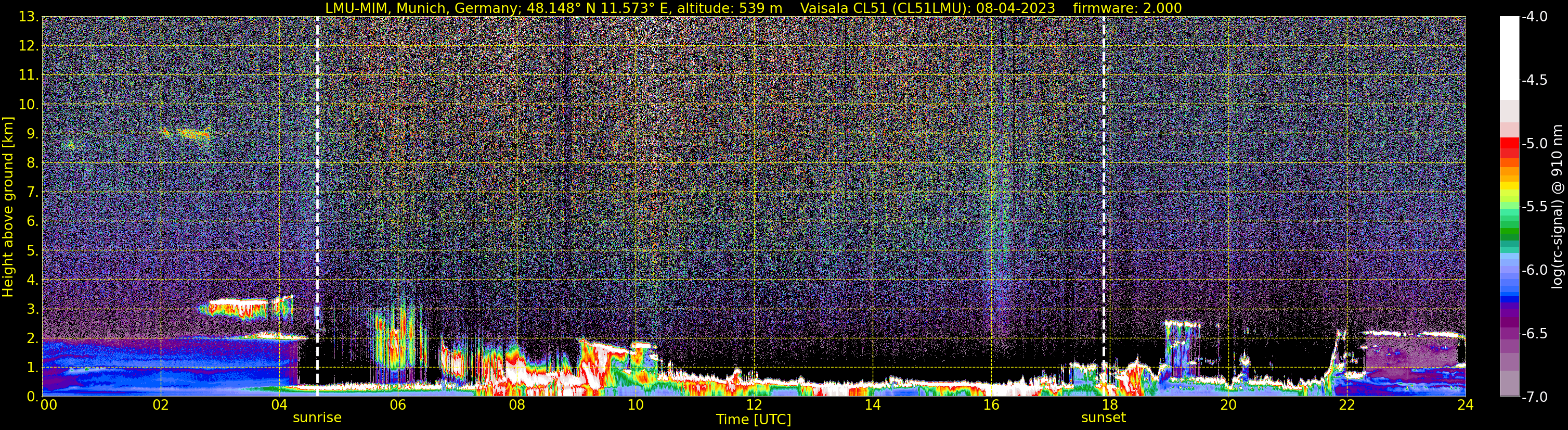Click the '7.' height axis tick label
Viewport: 1568px width, 430px height.
tap(32, 193)
